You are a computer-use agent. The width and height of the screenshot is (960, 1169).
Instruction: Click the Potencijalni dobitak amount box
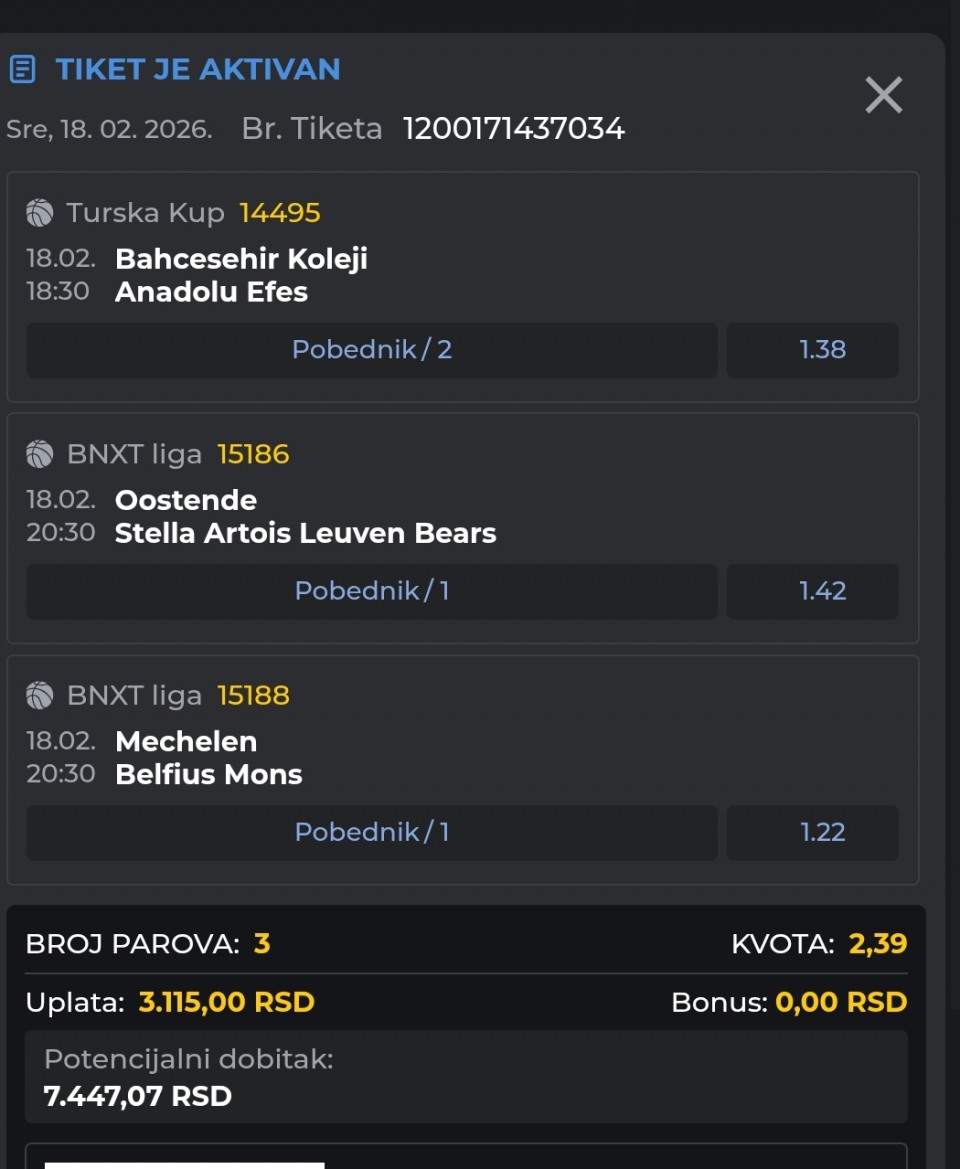click(x=466, y=1078)
